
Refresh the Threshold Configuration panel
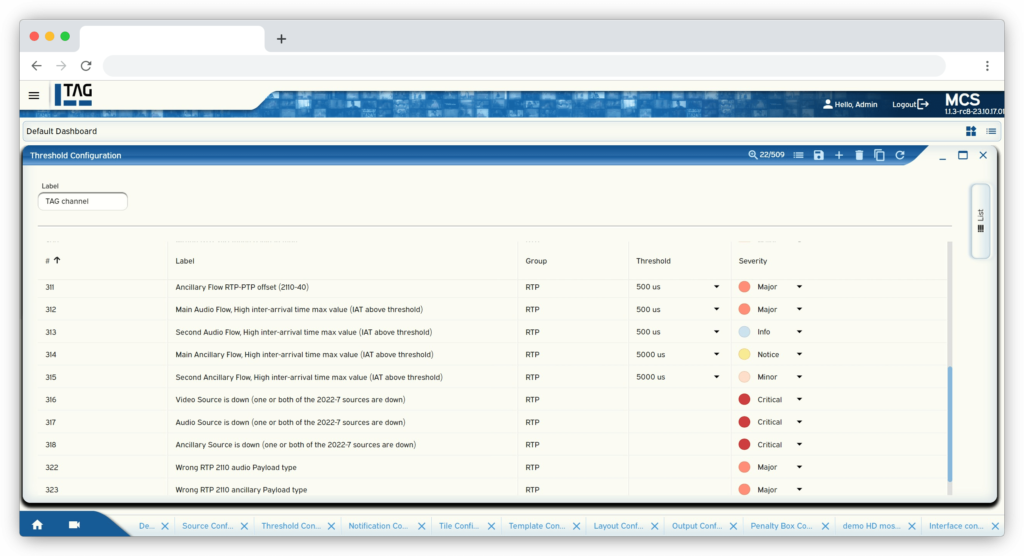900,155
